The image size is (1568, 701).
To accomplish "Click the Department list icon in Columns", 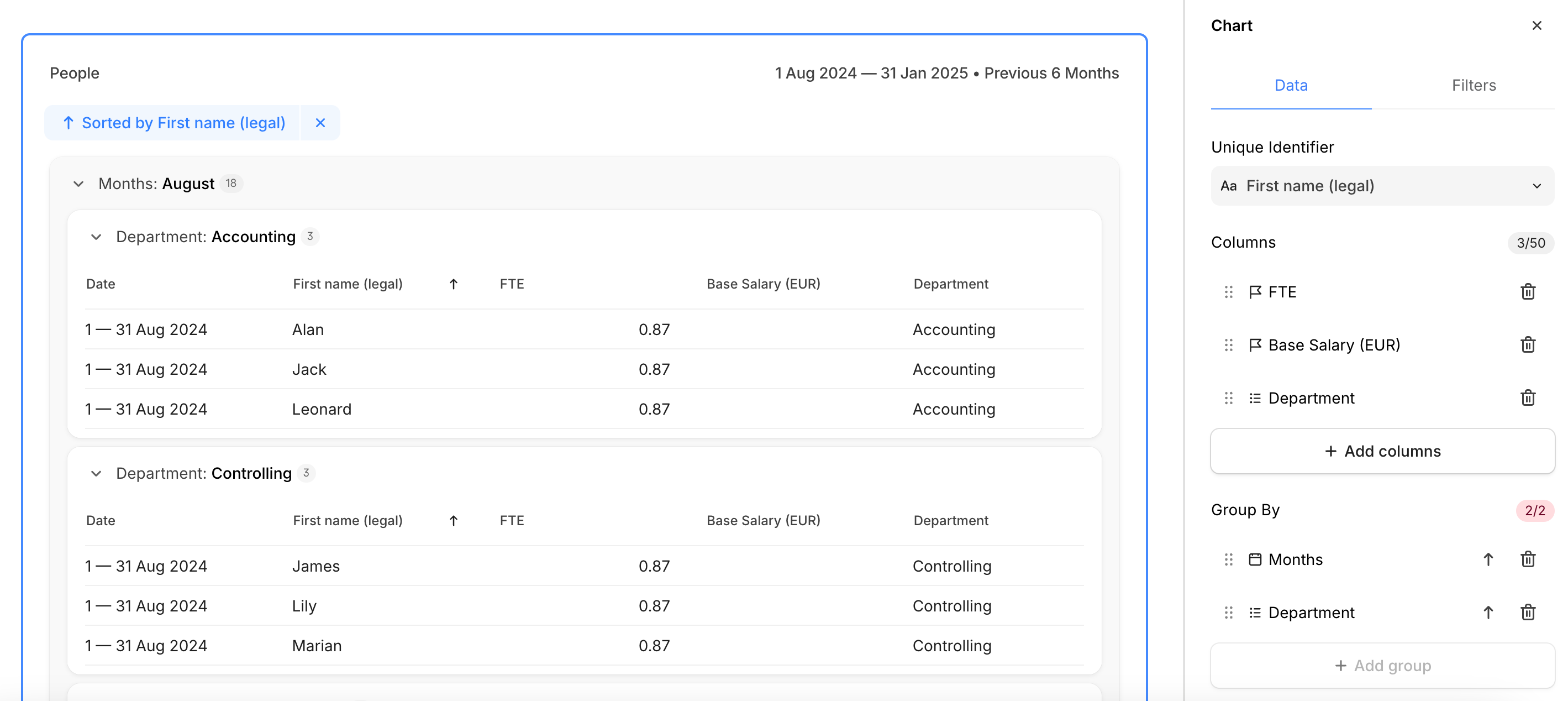I will [1255, 397].
